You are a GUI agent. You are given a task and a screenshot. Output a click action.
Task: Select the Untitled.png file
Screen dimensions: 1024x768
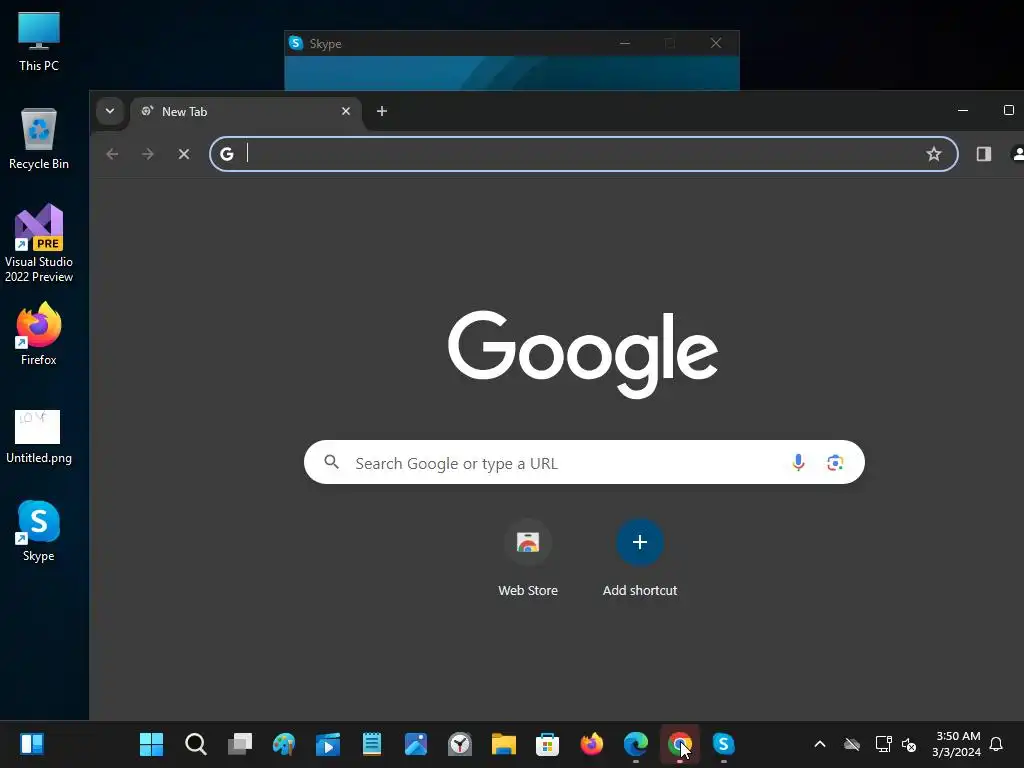pos(39,436)
